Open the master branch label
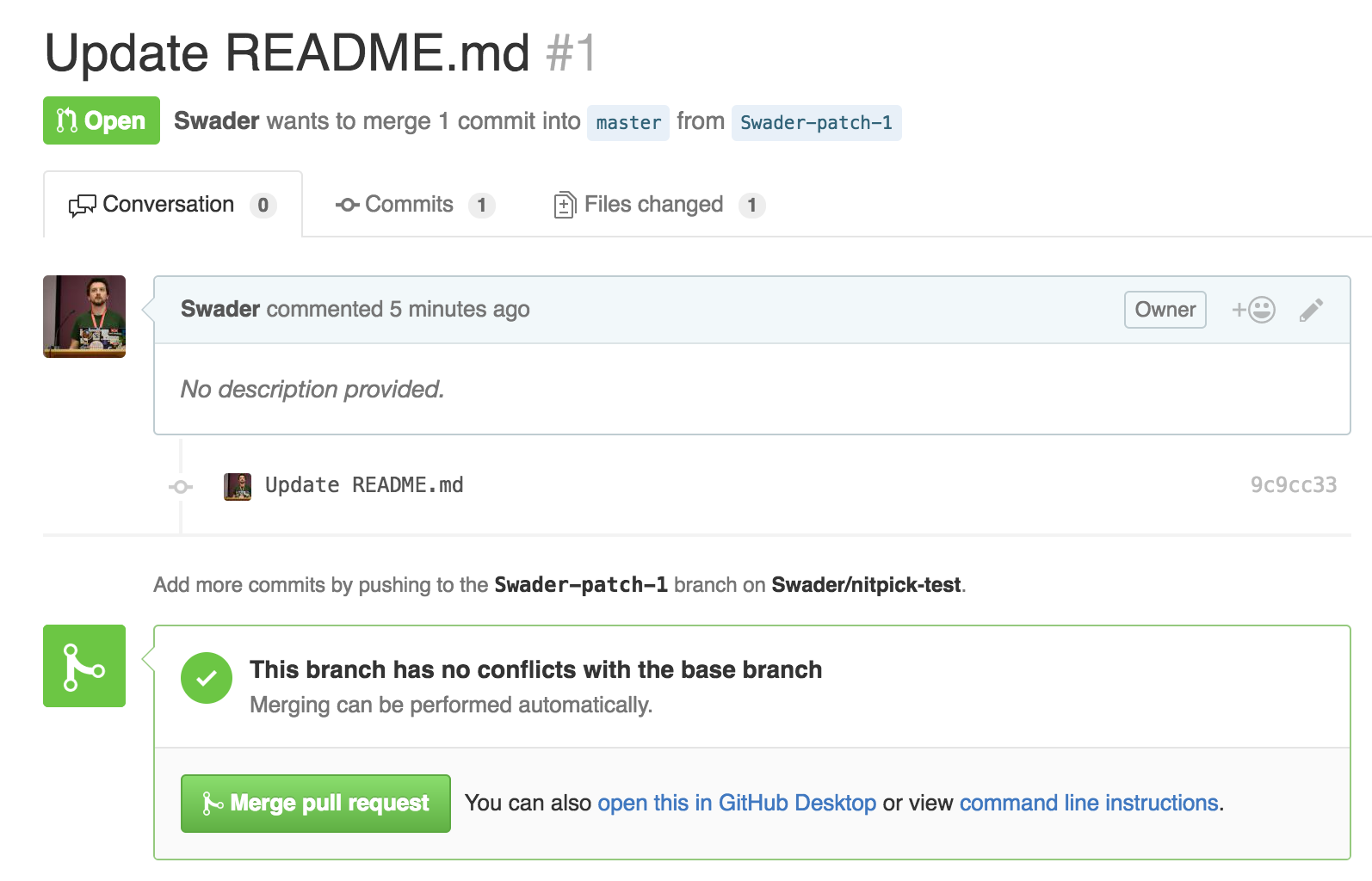The height and width of the screenshot is (881, 1372). pos(628,123)
